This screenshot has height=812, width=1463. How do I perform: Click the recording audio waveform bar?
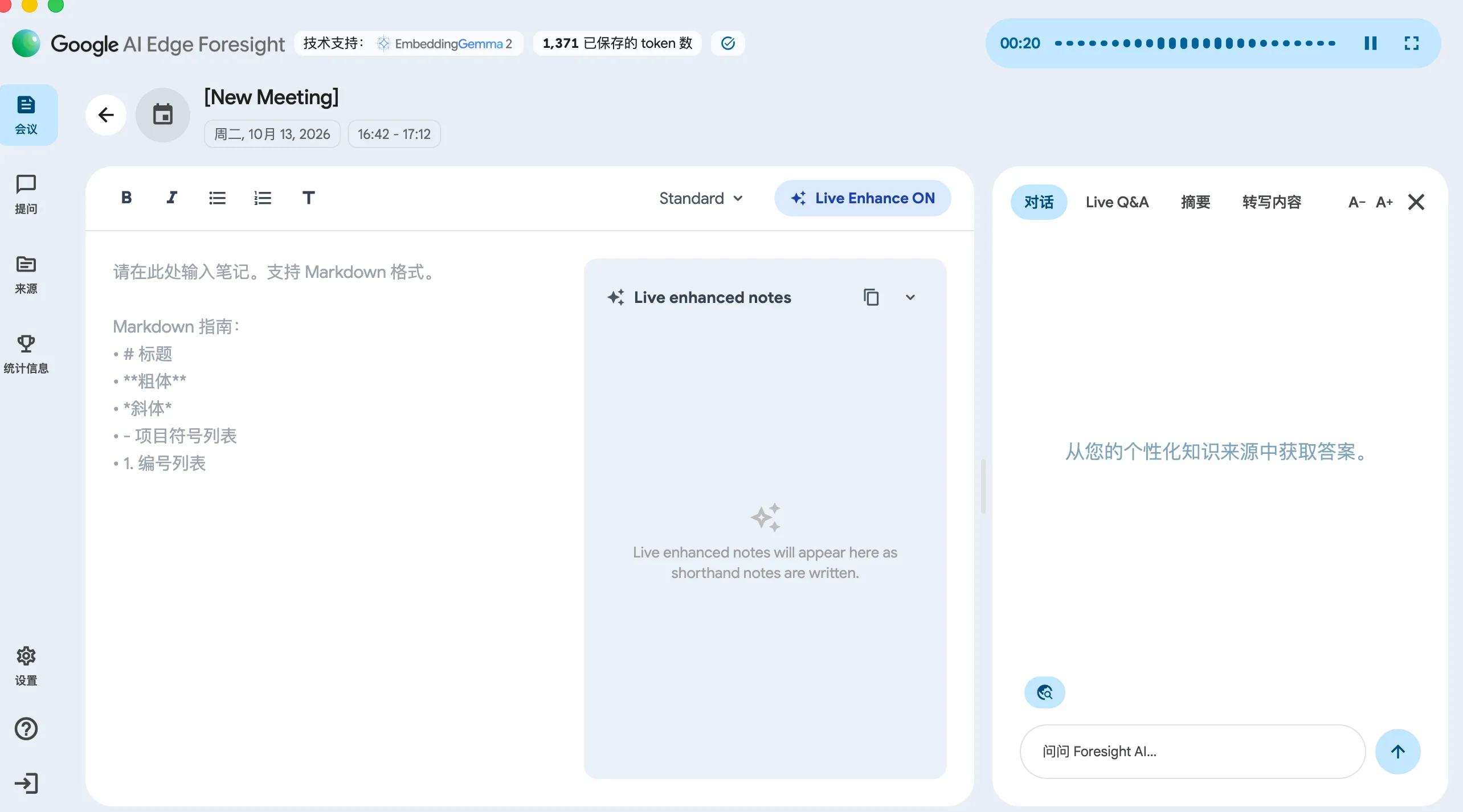(1195, 43)
